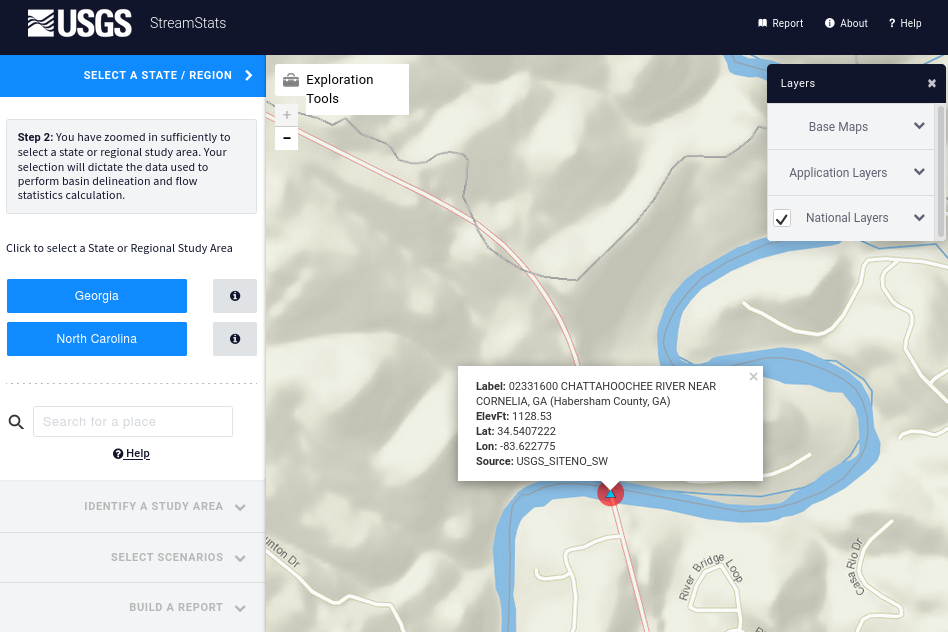Zoom in the map
Viewport: 948px width, 632px height.
pyautogui.click(x=287, y=115)
